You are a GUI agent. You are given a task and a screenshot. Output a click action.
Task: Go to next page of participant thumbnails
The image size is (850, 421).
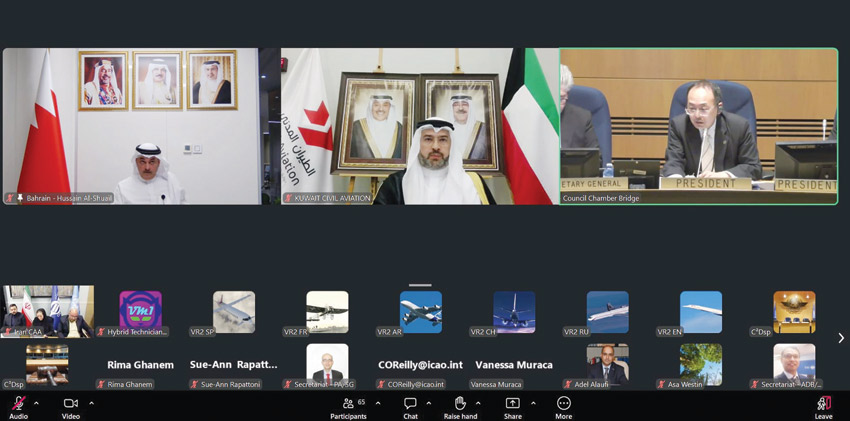point(840,338)
